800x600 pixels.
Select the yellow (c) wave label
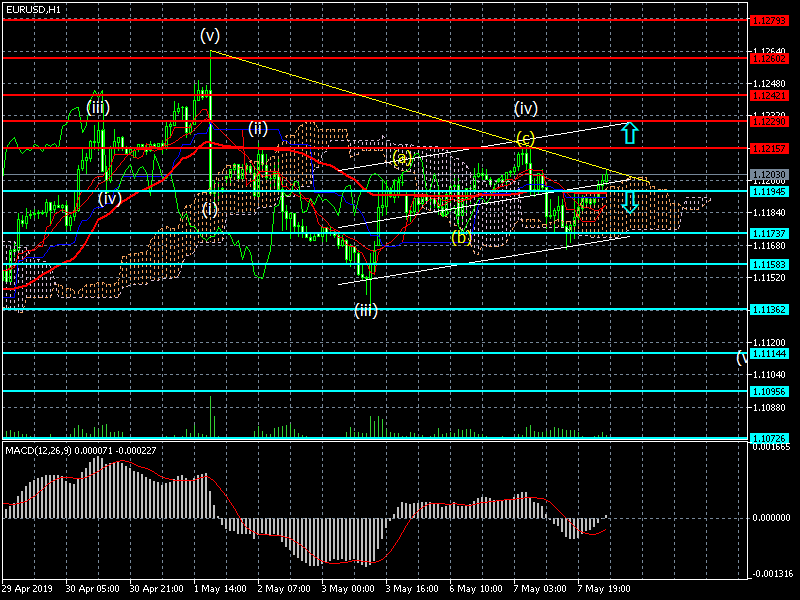(525, 138)
